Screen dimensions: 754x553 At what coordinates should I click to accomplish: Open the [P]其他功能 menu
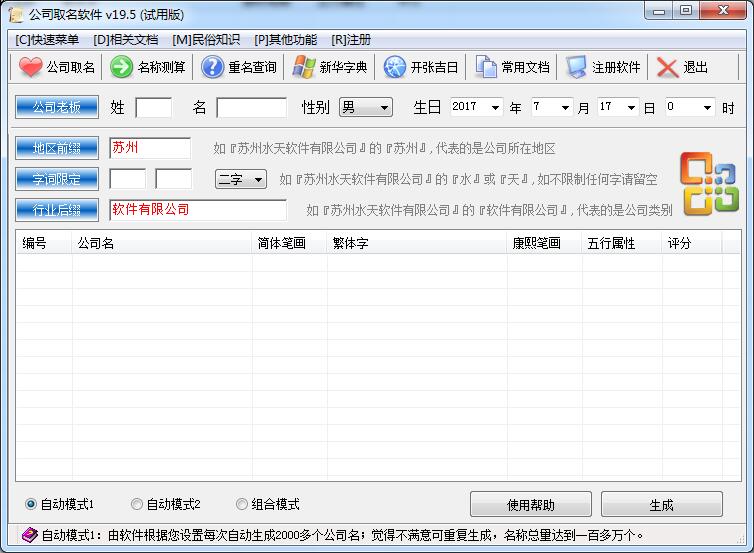[x=286, y=39]
